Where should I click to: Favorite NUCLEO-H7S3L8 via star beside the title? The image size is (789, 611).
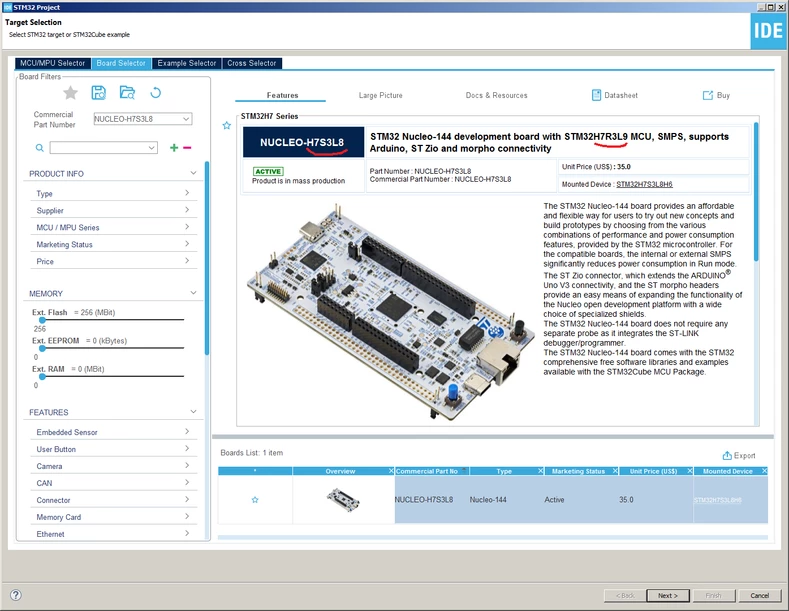tap(227, 125)
